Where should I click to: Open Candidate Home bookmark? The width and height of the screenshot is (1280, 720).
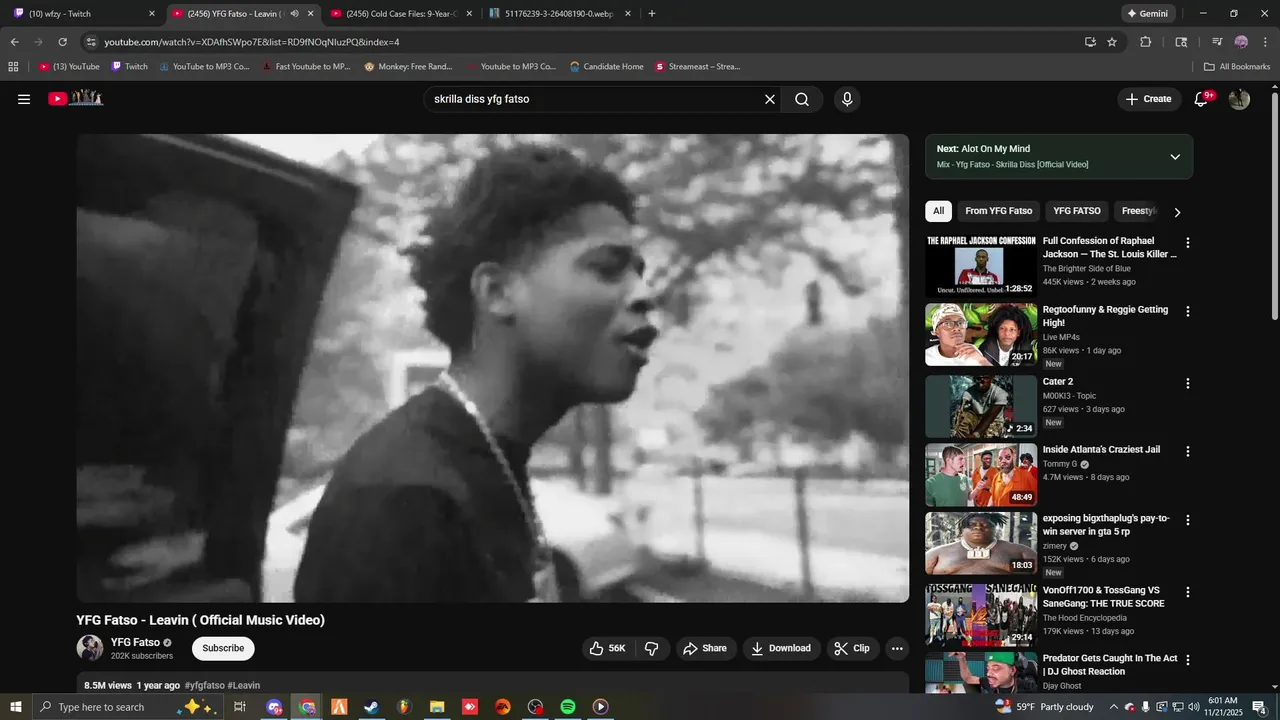tap(606, 67)
